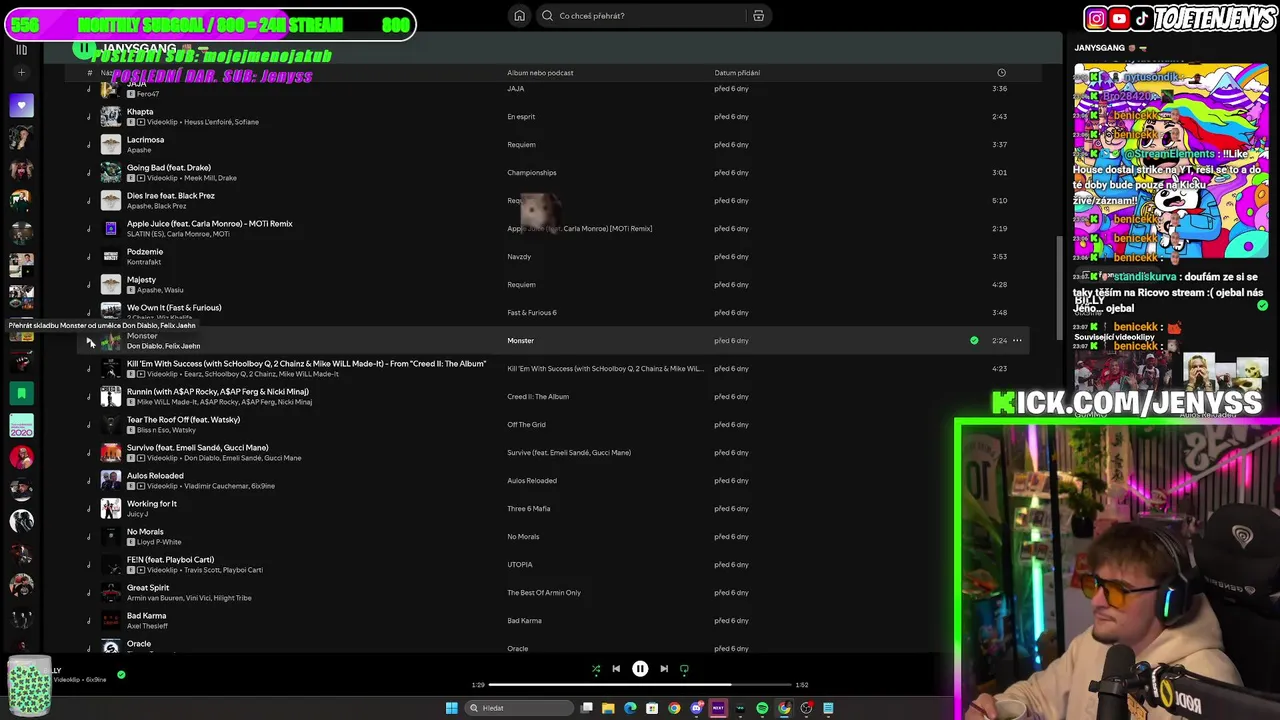Open album link "UTOPIA"

[x=520, y=565]
